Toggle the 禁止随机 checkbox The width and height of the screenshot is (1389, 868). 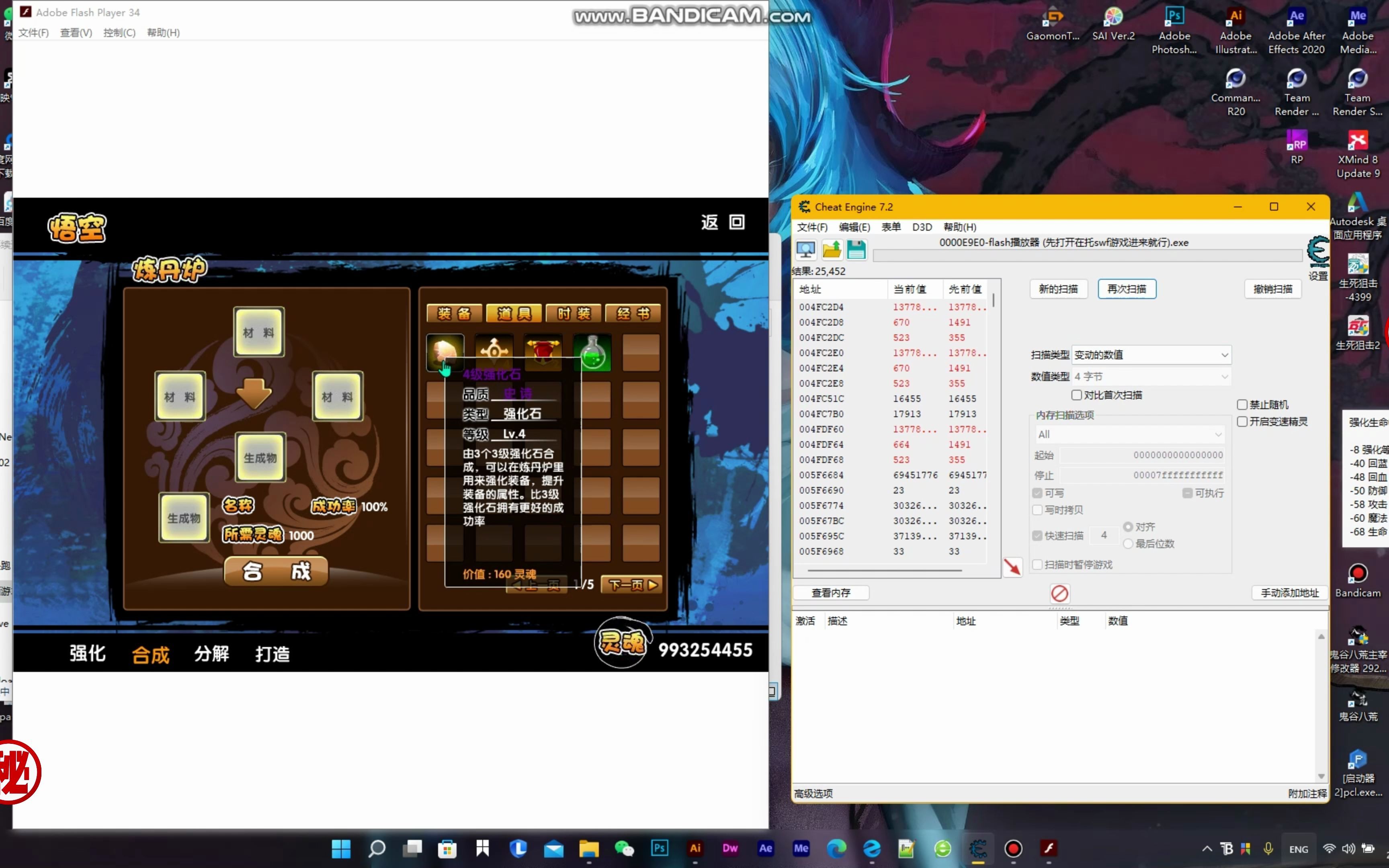tap(1242, 405)
